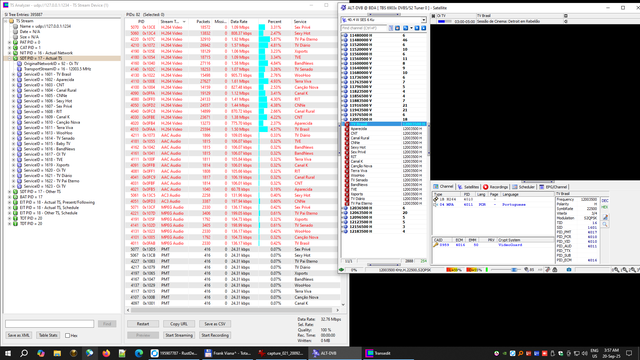Image resolution: width=640 pixels, height=360 pixels.
Task: Click the search text field above Save as XML
Action: [x=49, y=324]
